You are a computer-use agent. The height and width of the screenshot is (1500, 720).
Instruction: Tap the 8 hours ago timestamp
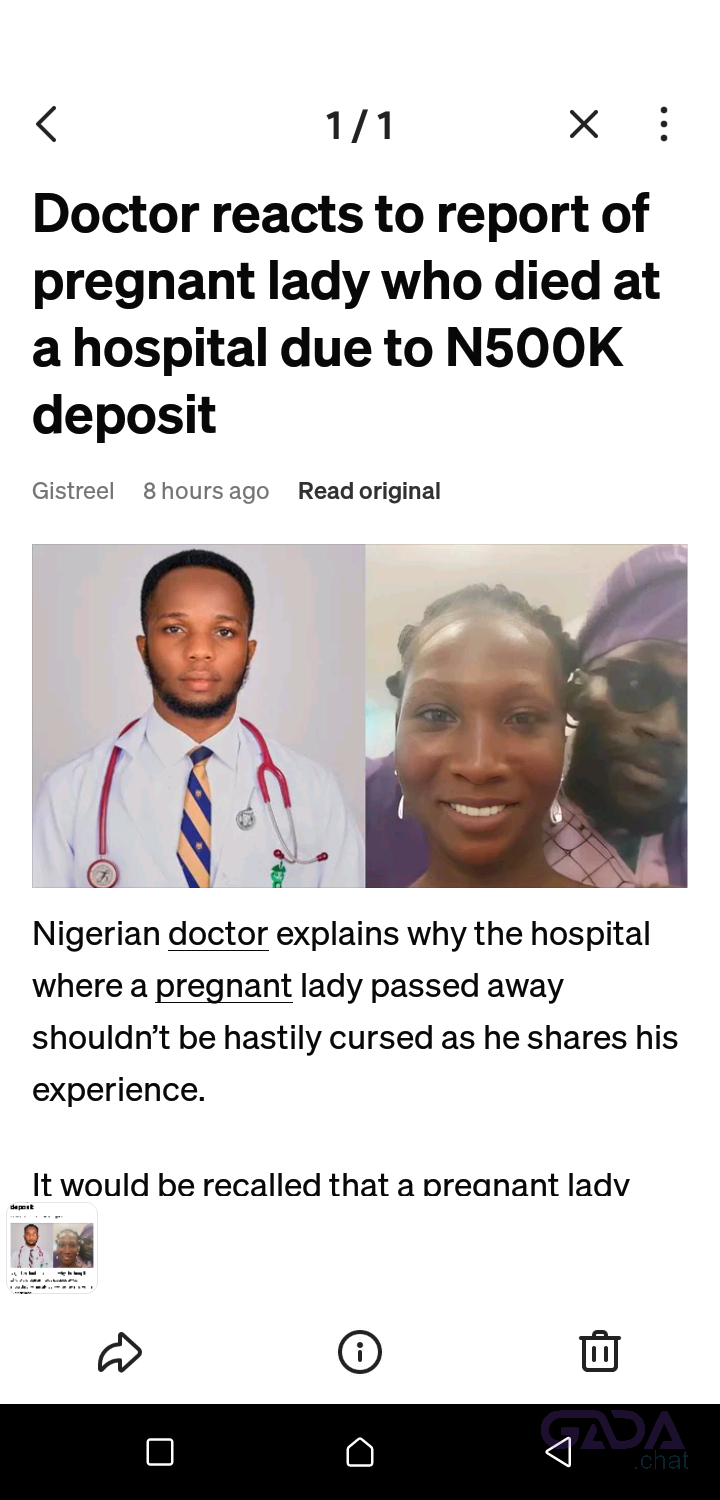[206, 491]
